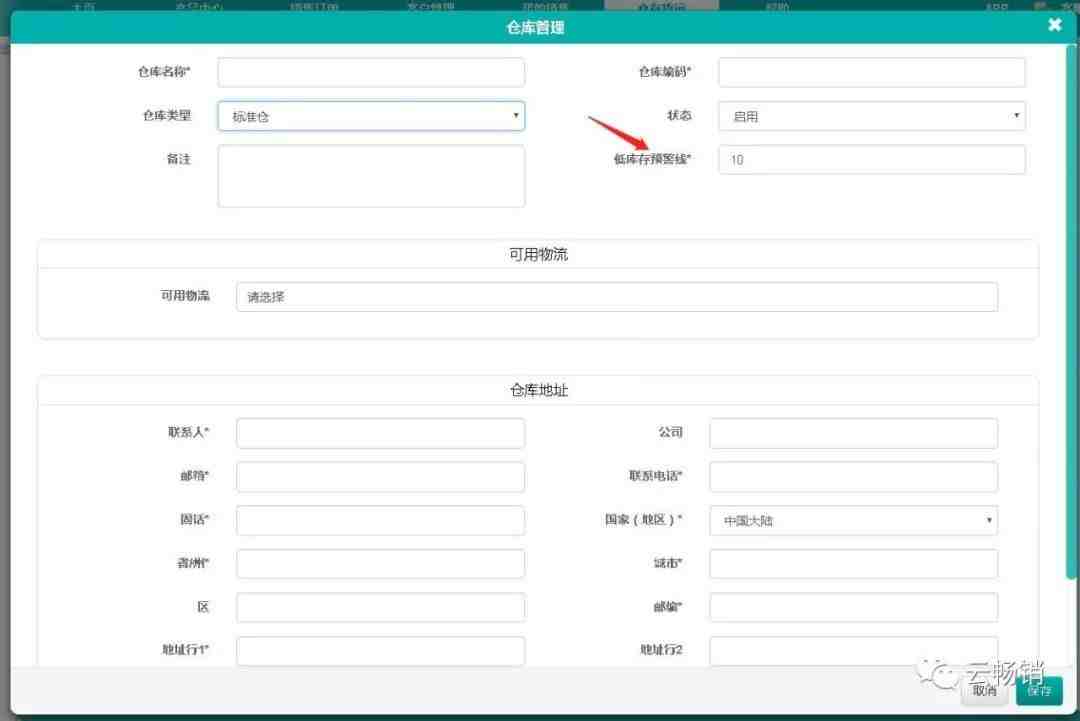Click the 城市 input field
1080x721 pixels.
point(853,564)
